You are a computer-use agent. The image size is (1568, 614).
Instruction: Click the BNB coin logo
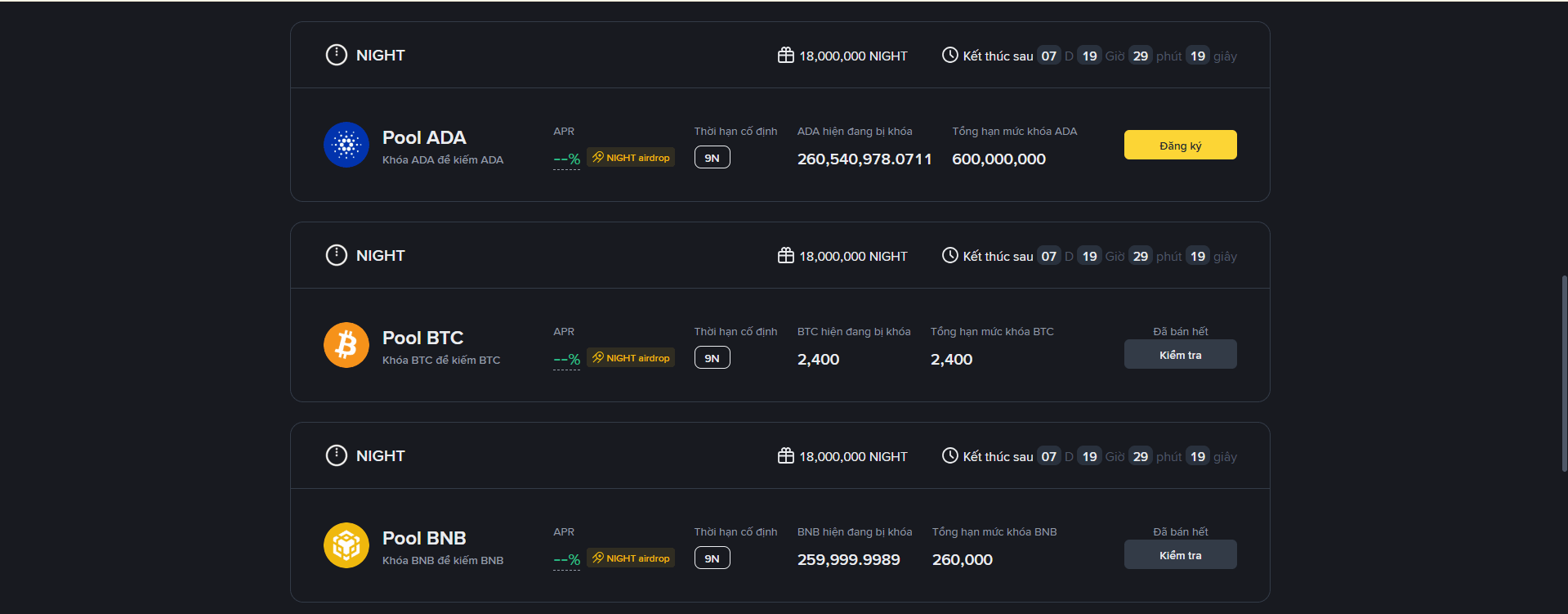(346, 545)
